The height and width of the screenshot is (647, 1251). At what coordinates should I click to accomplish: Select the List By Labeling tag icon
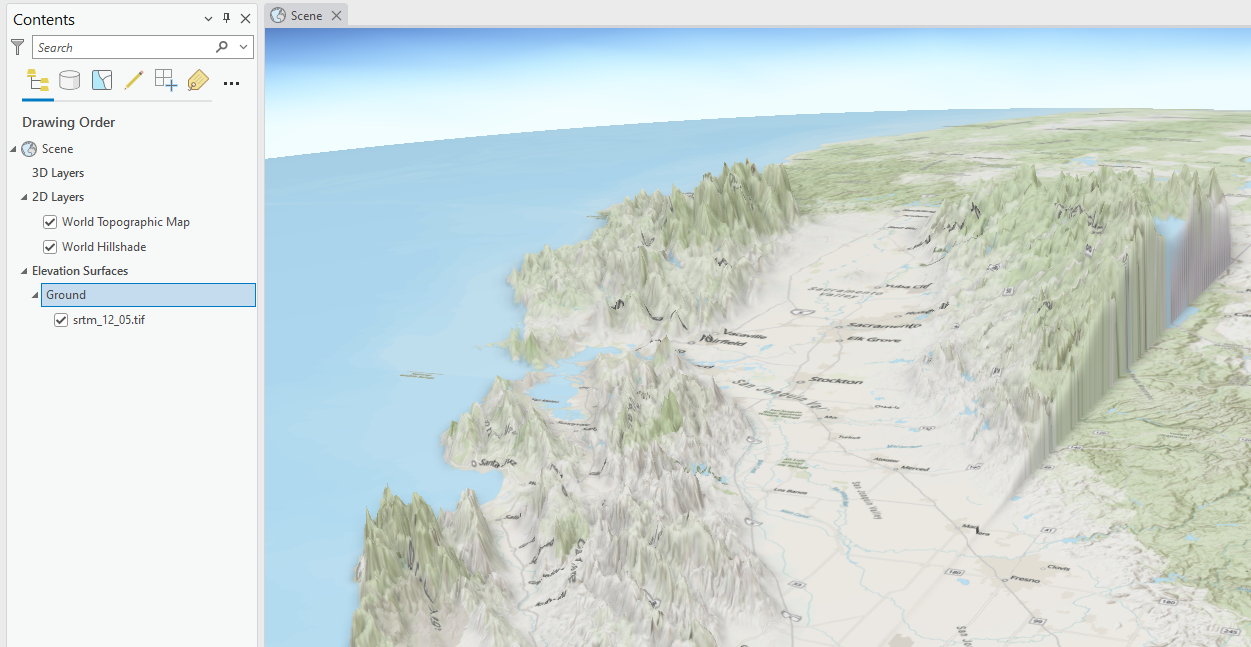click(197, 80)
